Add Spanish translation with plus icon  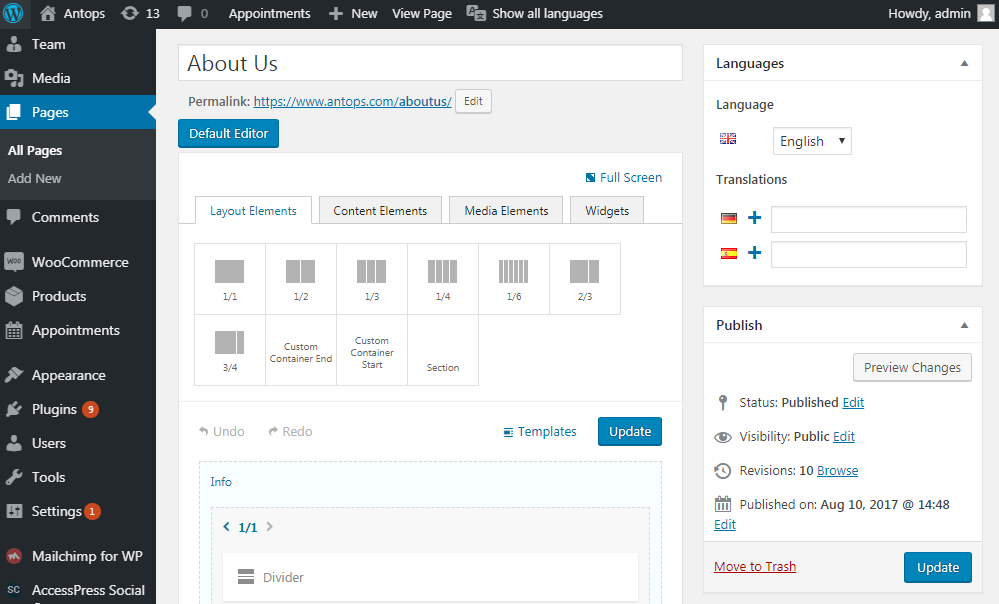click(x=754, y=253)
